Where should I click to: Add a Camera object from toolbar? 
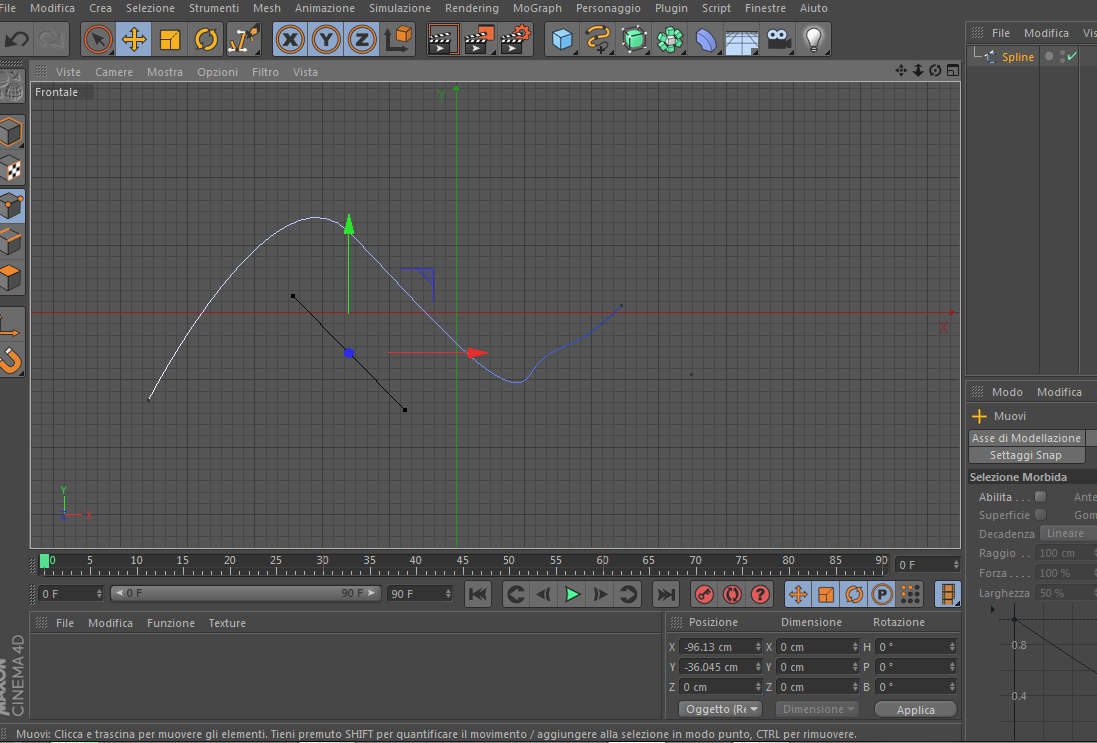click(x=777, y=40)
